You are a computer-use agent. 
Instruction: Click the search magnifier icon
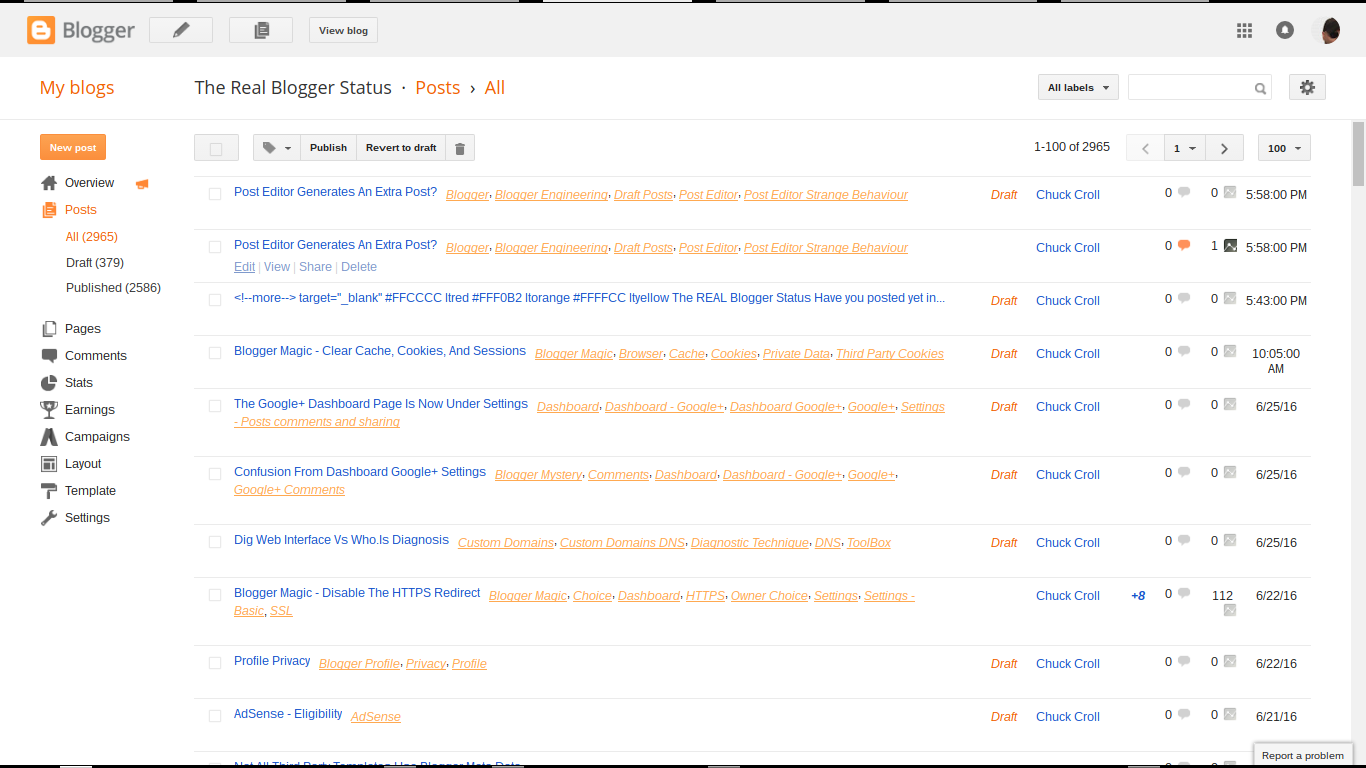click(1260, 88)
